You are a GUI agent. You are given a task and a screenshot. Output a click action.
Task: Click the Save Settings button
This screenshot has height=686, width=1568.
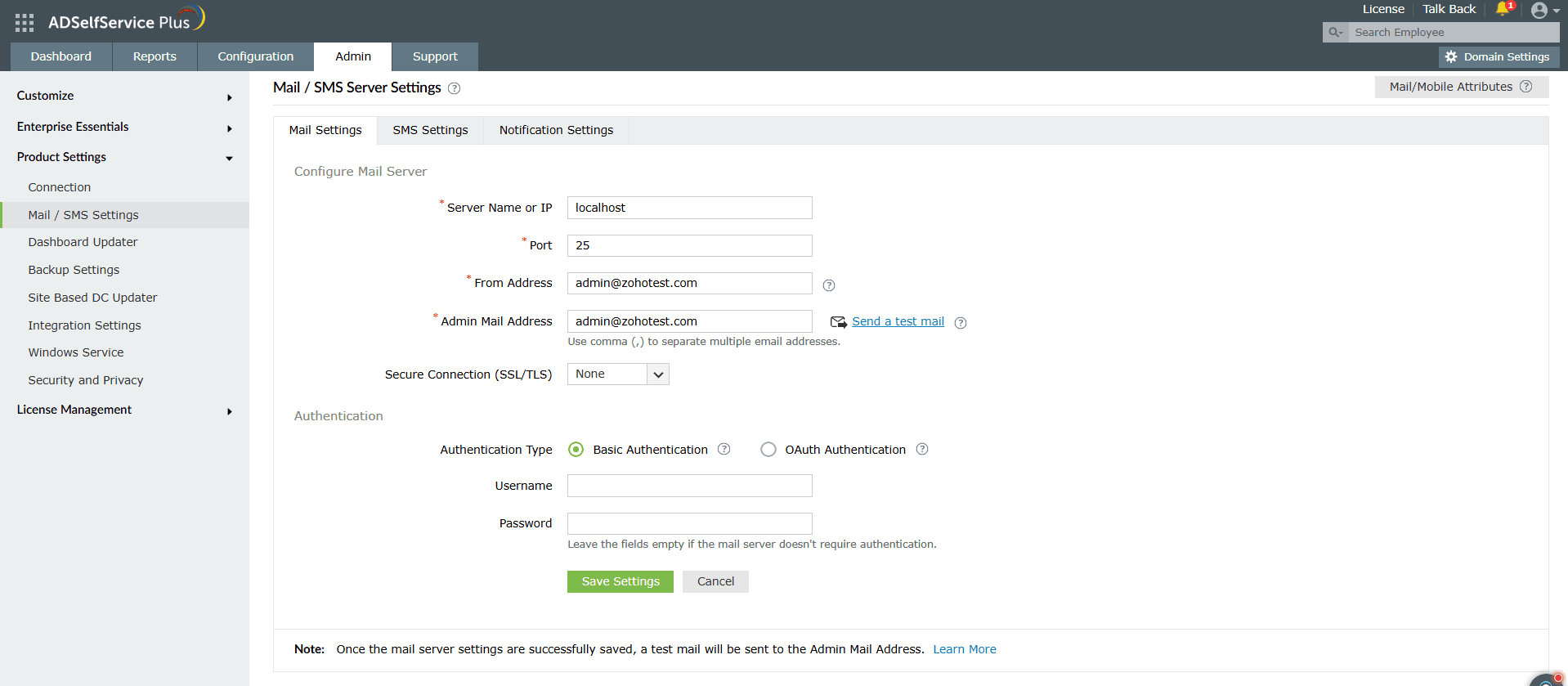(620, 581)
